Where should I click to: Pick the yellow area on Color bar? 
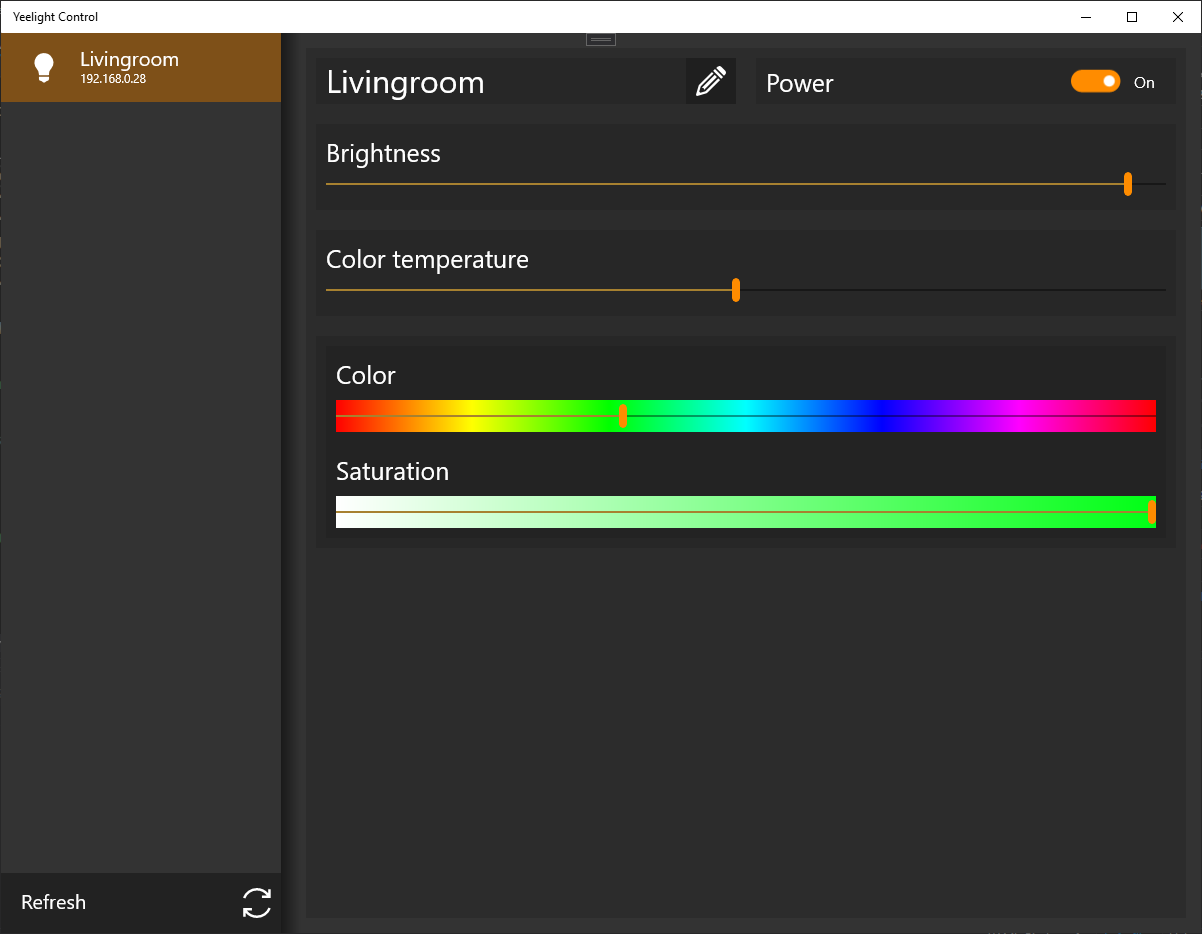(473, 416)
